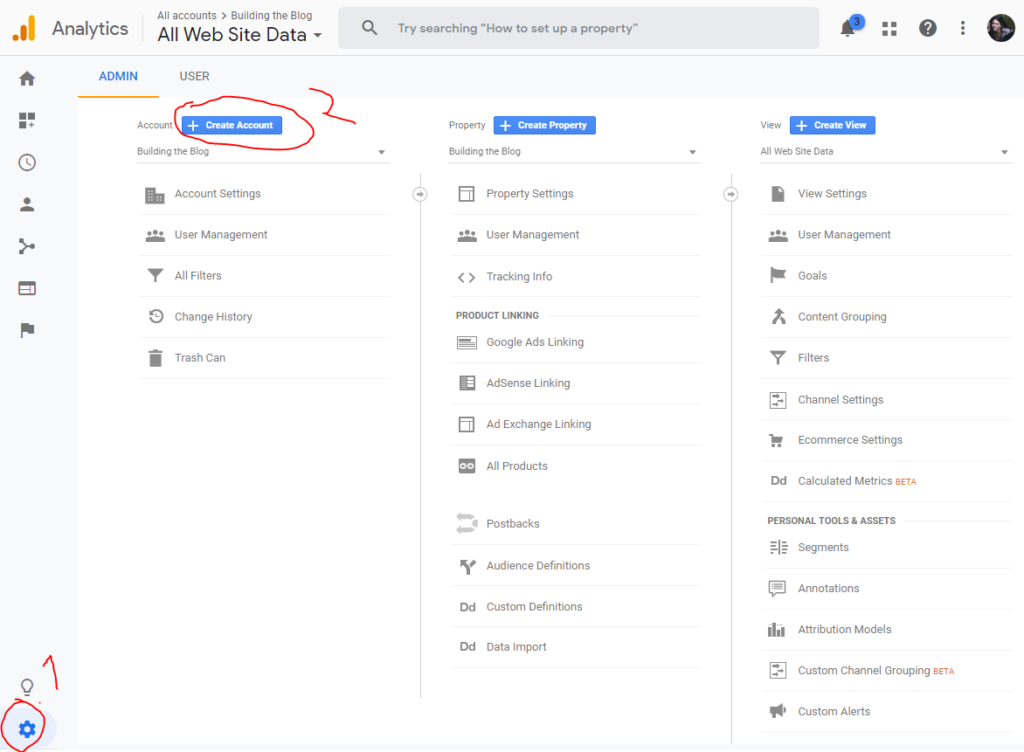1024x752 pixels.
Task: Open the Home icon in the left sidebar
Action: [x=27, y=76]
